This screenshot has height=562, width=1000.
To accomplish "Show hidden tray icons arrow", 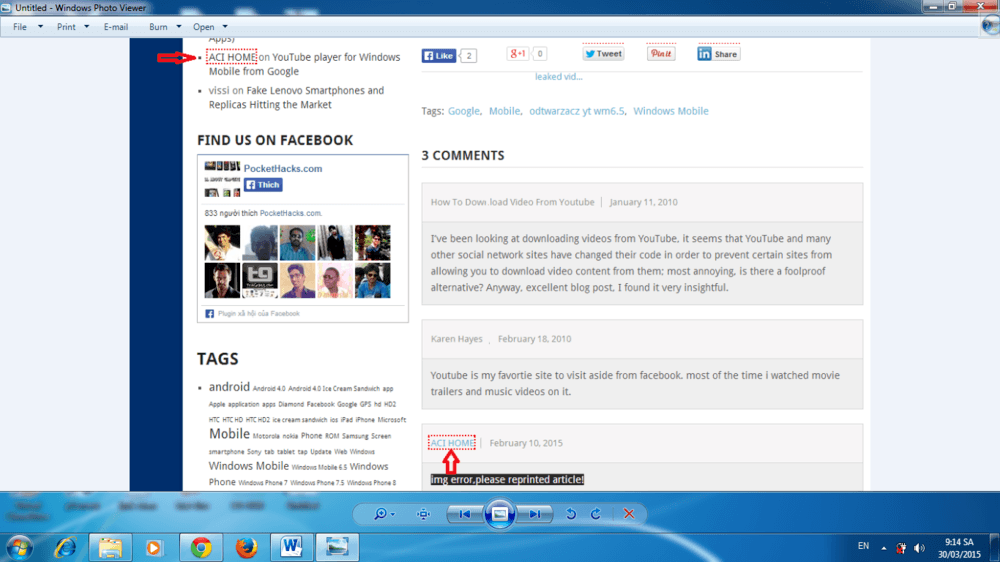I will 883,548.
